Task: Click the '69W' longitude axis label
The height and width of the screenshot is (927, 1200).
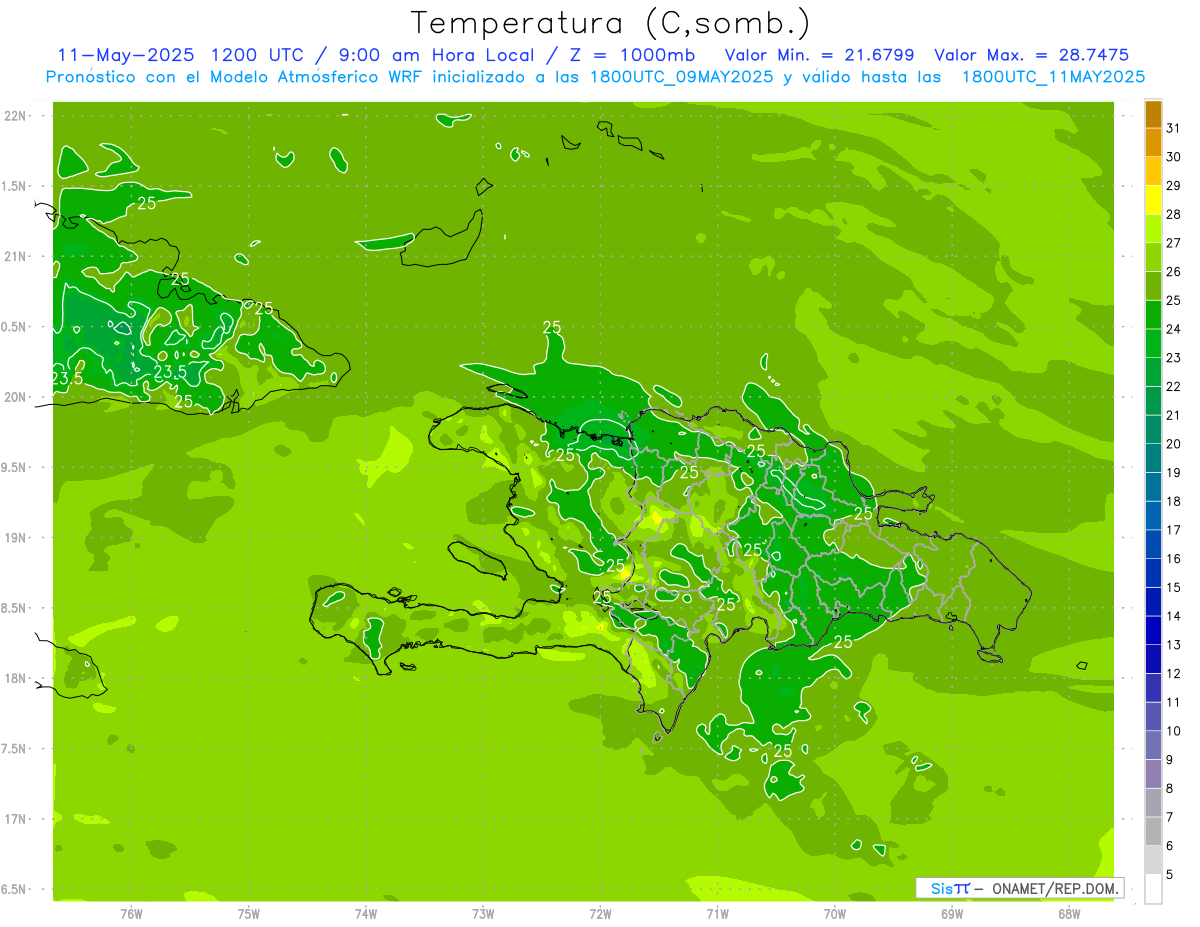Action: point(952,914)
